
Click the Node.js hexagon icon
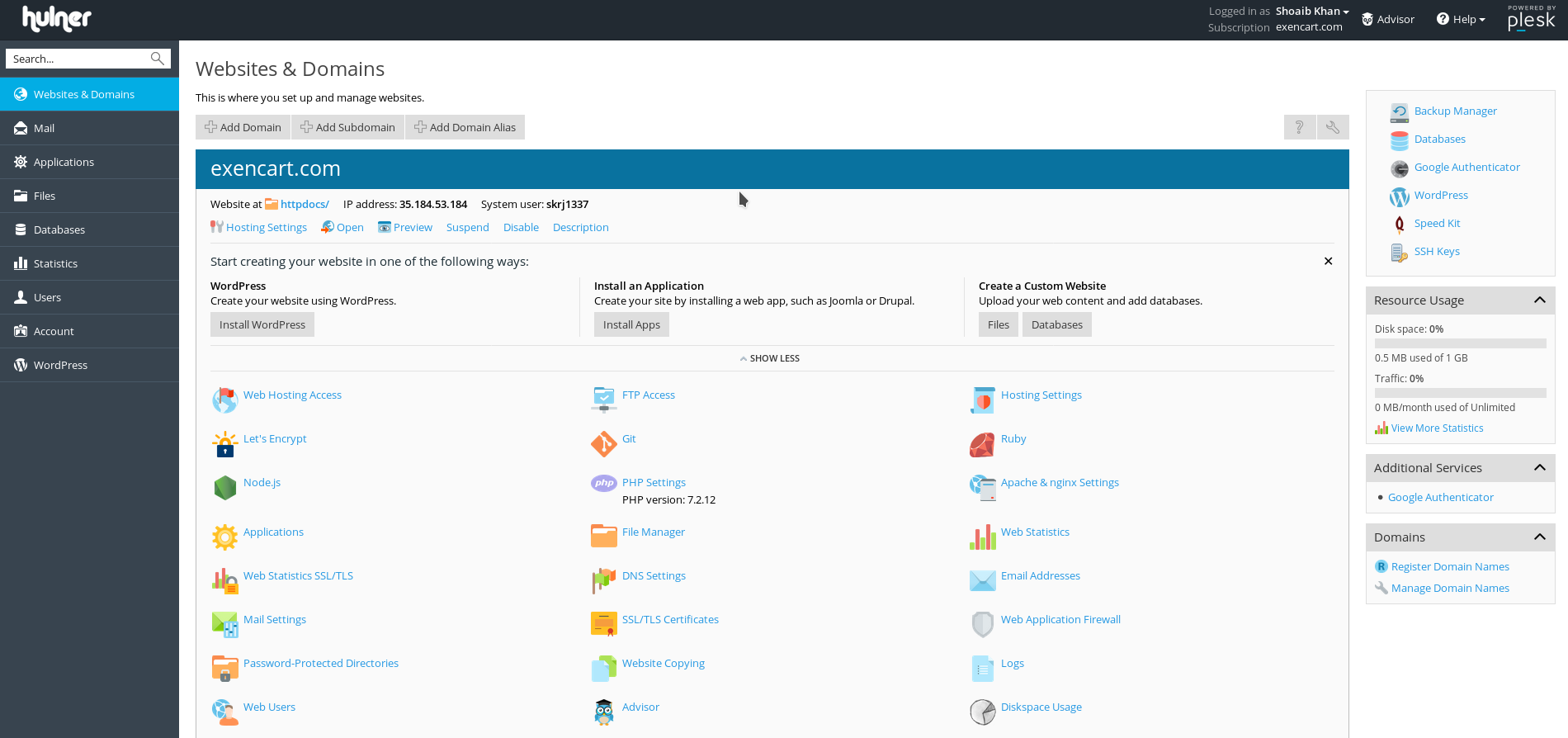[x=224, y=488]
